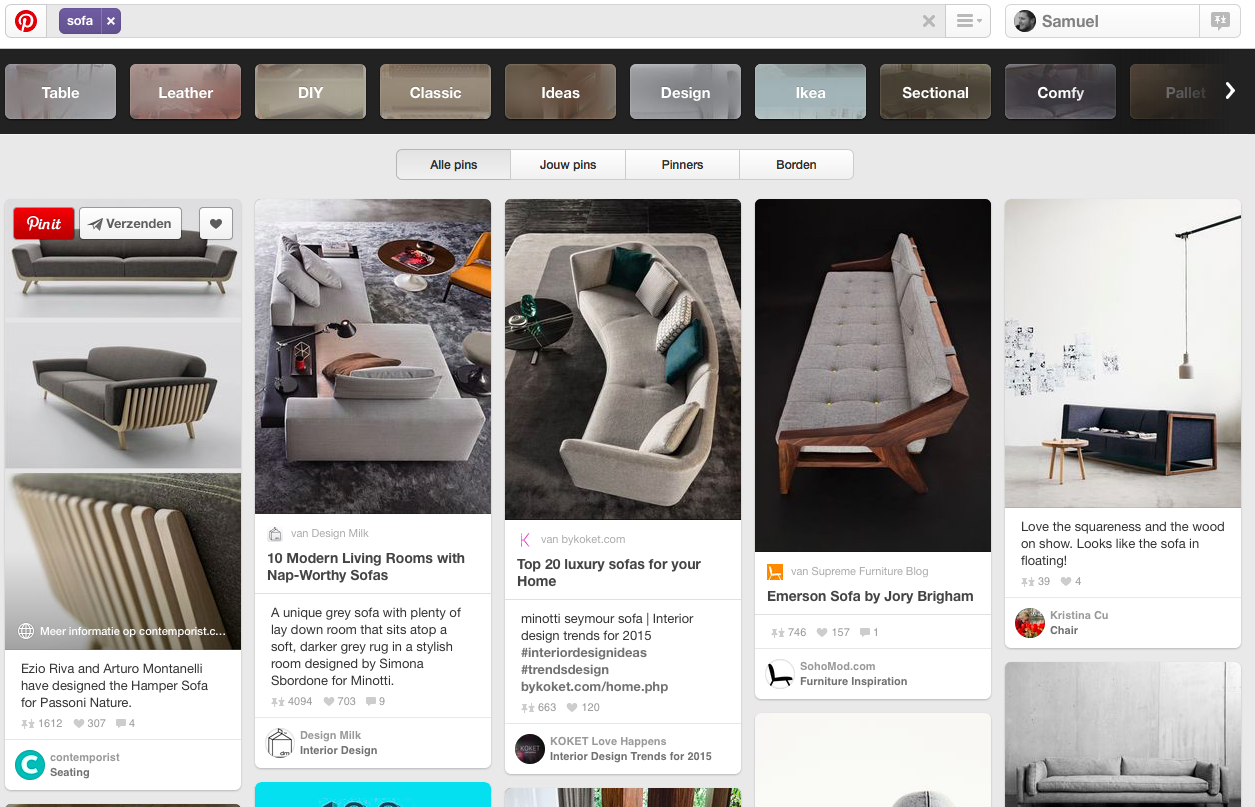Visit van Supreme Furniture Blog source

tap(859, 572)
